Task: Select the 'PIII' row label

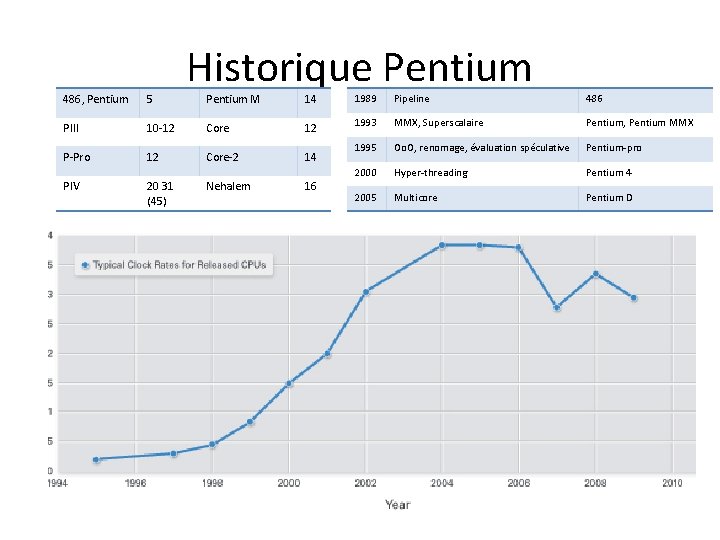Action: click(x=71, y=128)
